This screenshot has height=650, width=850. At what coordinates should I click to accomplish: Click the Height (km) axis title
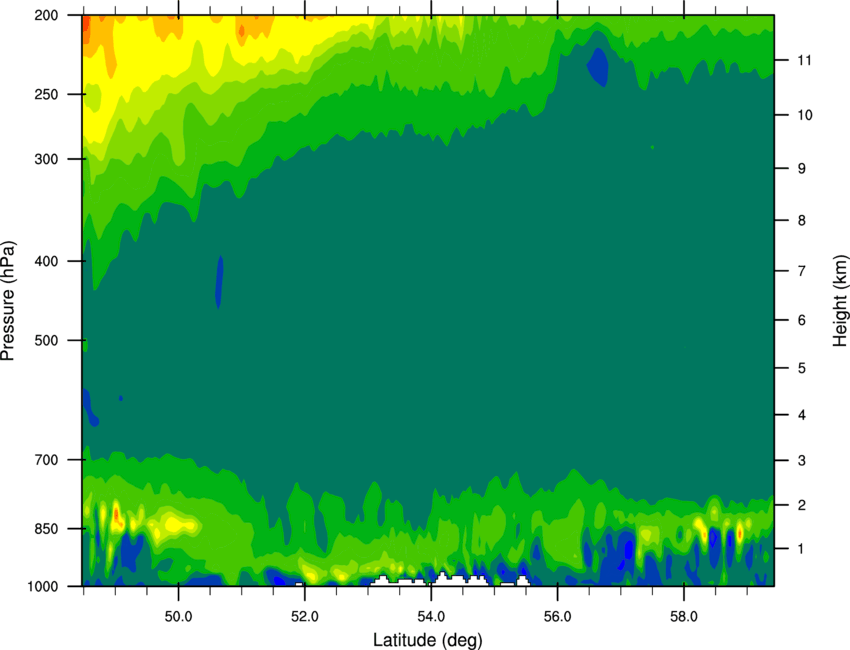(x=840, y=301)
